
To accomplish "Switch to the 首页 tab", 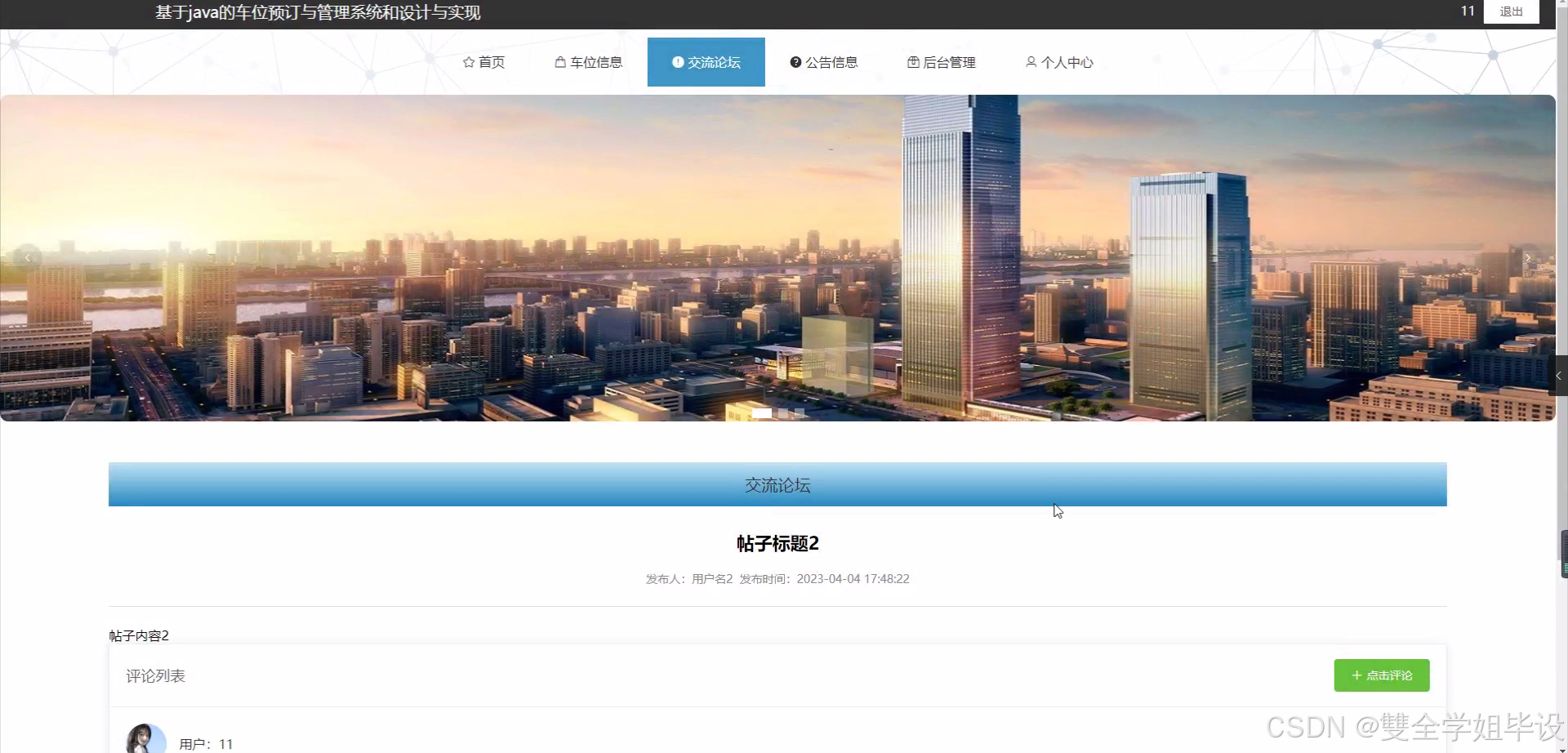I will point(483,61).
